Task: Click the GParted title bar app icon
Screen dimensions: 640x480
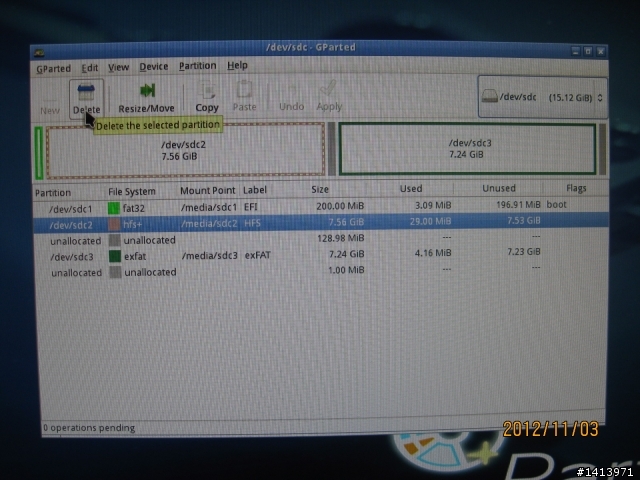Action: pos(39,53)
